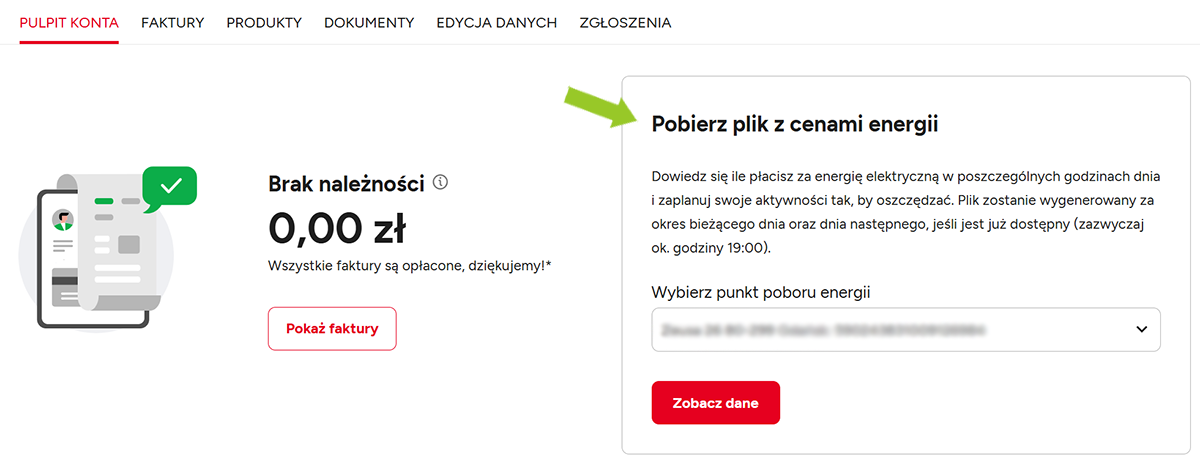Screen dimensions: 1200x466
Task: Click the user avatar in the illustration
Action: click(x=64, y=219)
